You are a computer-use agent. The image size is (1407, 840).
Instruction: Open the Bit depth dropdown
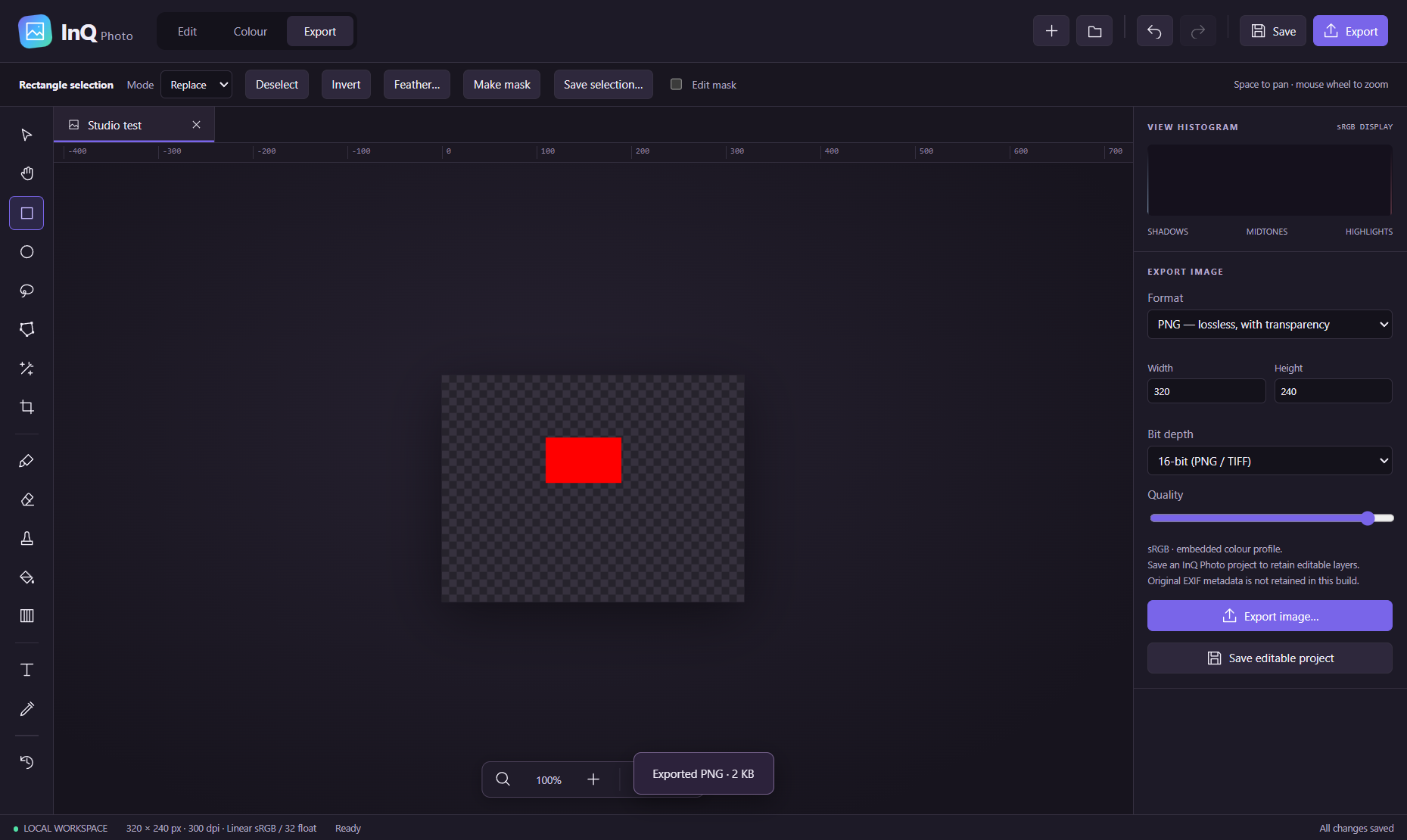(x=1269, y=461)
